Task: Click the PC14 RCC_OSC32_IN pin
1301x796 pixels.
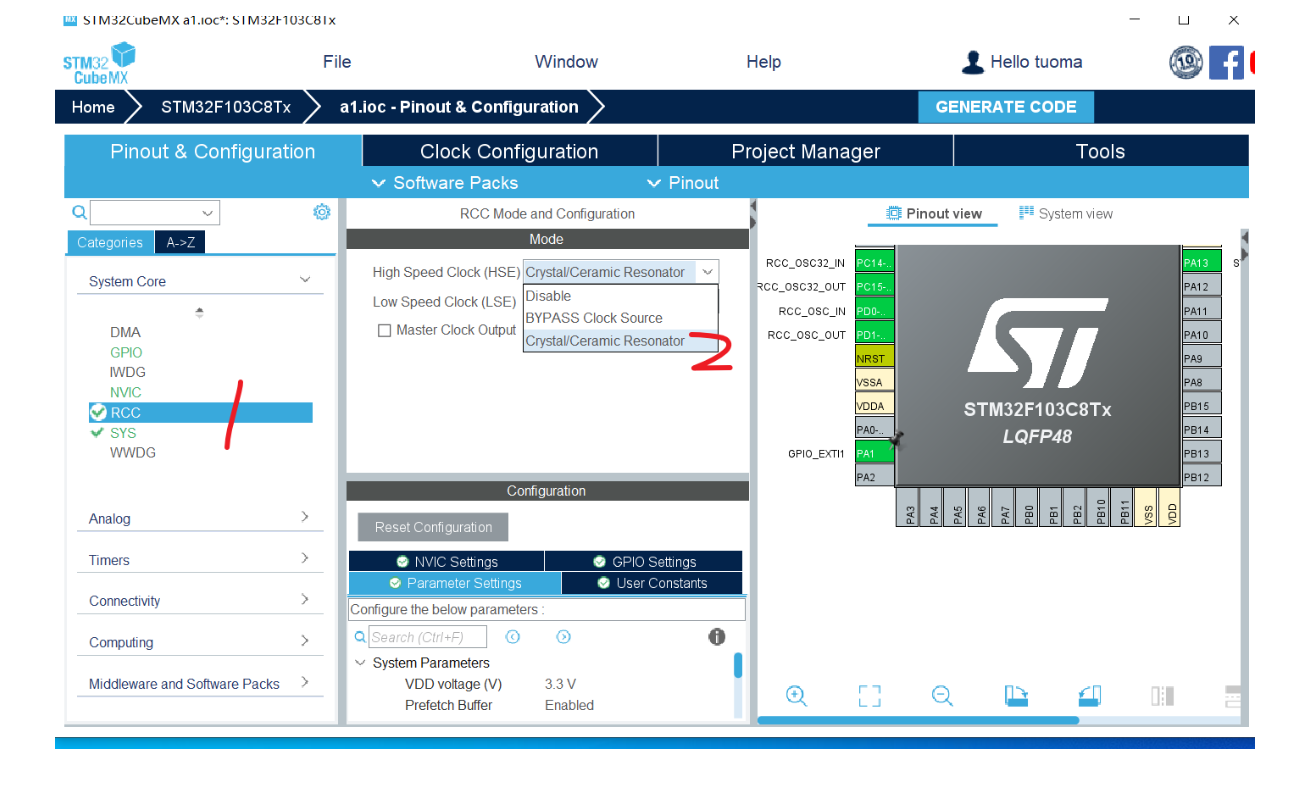Action: point(874,263)
